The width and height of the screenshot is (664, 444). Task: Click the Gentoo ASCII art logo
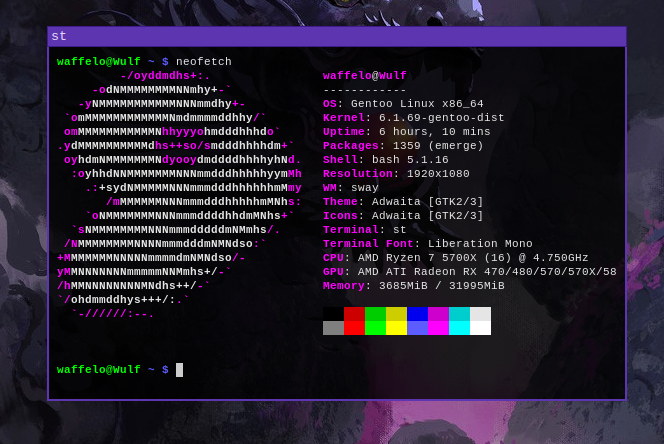pos(180,195)
